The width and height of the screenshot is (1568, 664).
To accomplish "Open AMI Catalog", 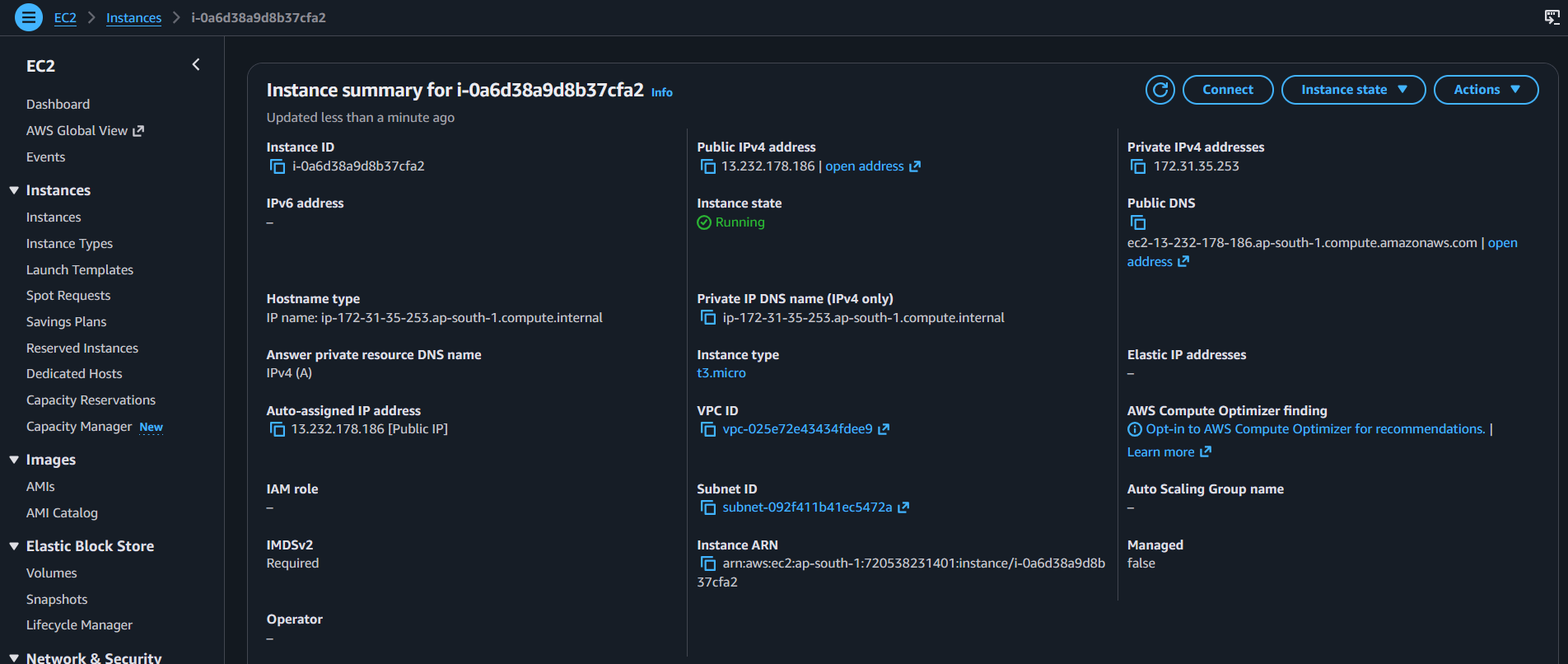I will coord(62,513).
